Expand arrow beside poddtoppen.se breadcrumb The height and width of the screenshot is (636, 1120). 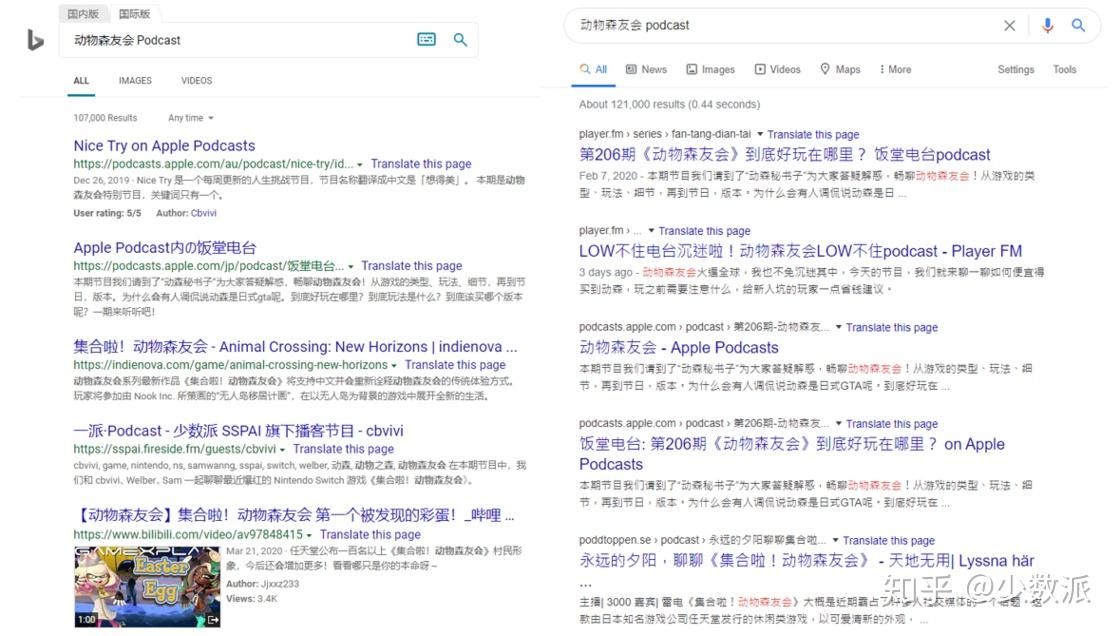[x=835, y=540]
